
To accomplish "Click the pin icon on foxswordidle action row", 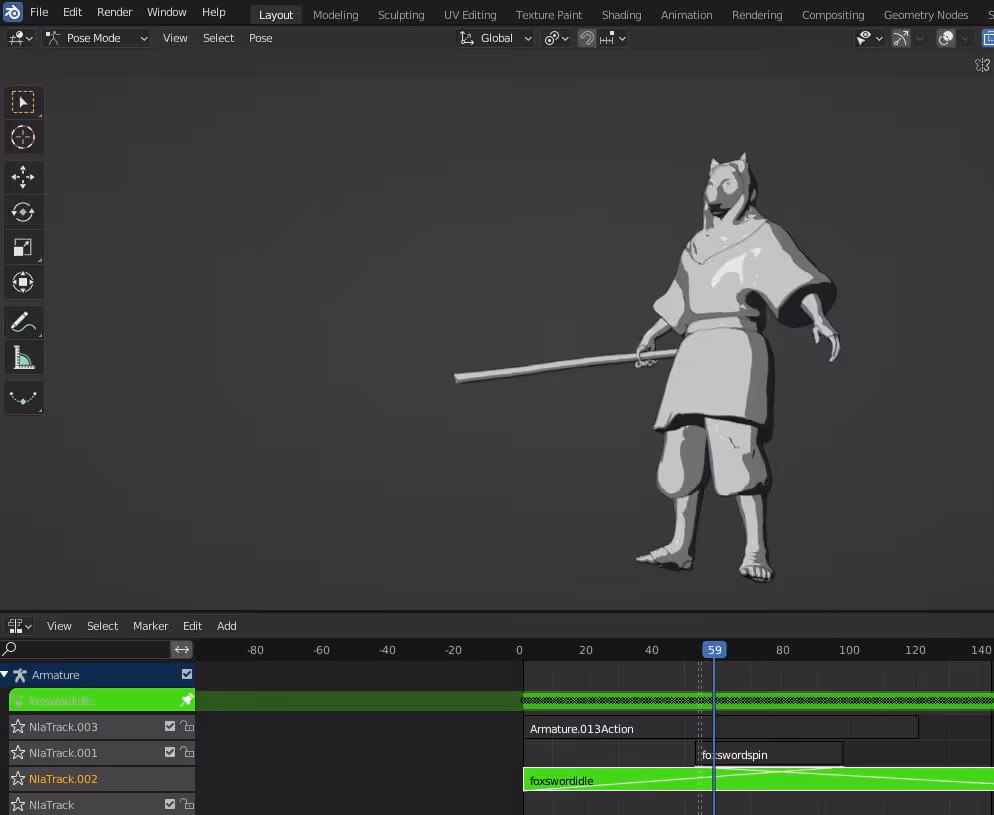I will tap(186, 700).
